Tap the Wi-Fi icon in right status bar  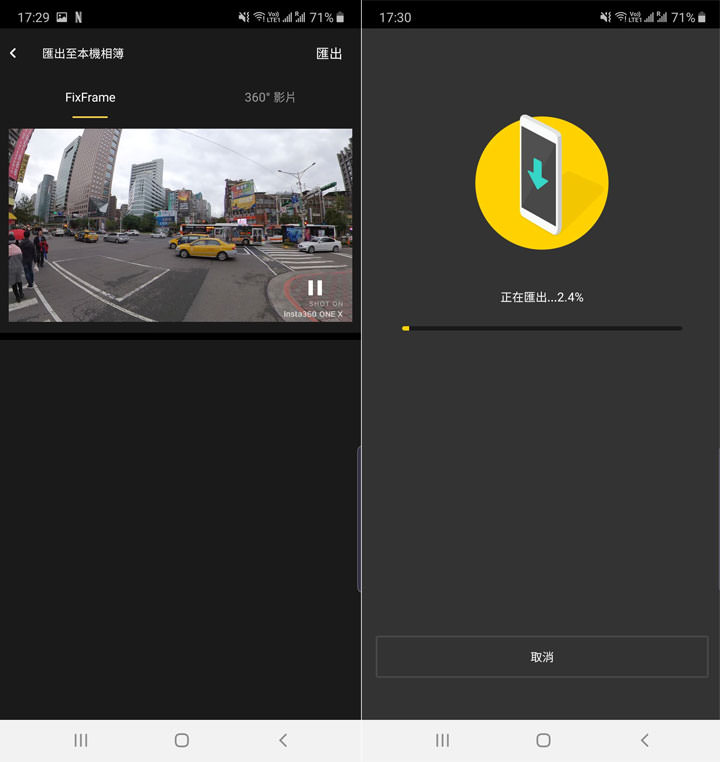pyautogui.click(x=621, y=17)
